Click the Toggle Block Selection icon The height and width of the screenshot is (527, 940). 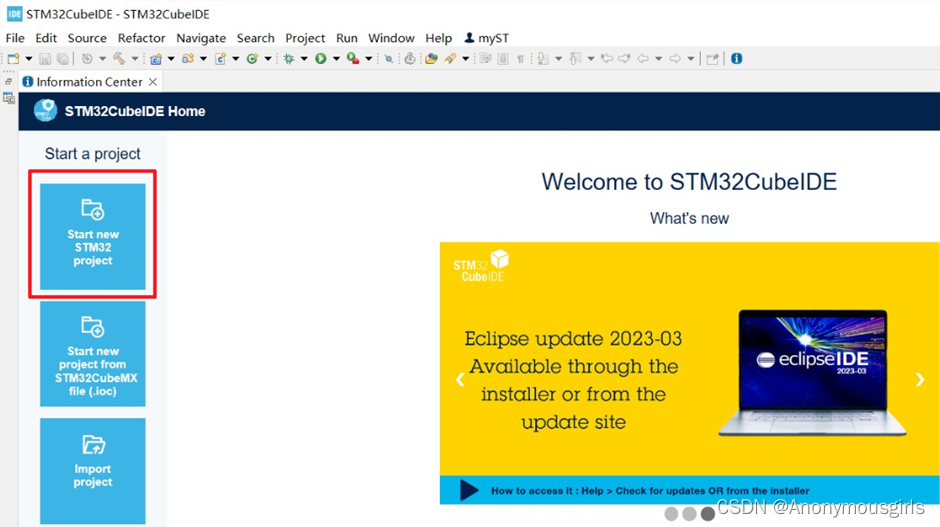tap(503, 59)
